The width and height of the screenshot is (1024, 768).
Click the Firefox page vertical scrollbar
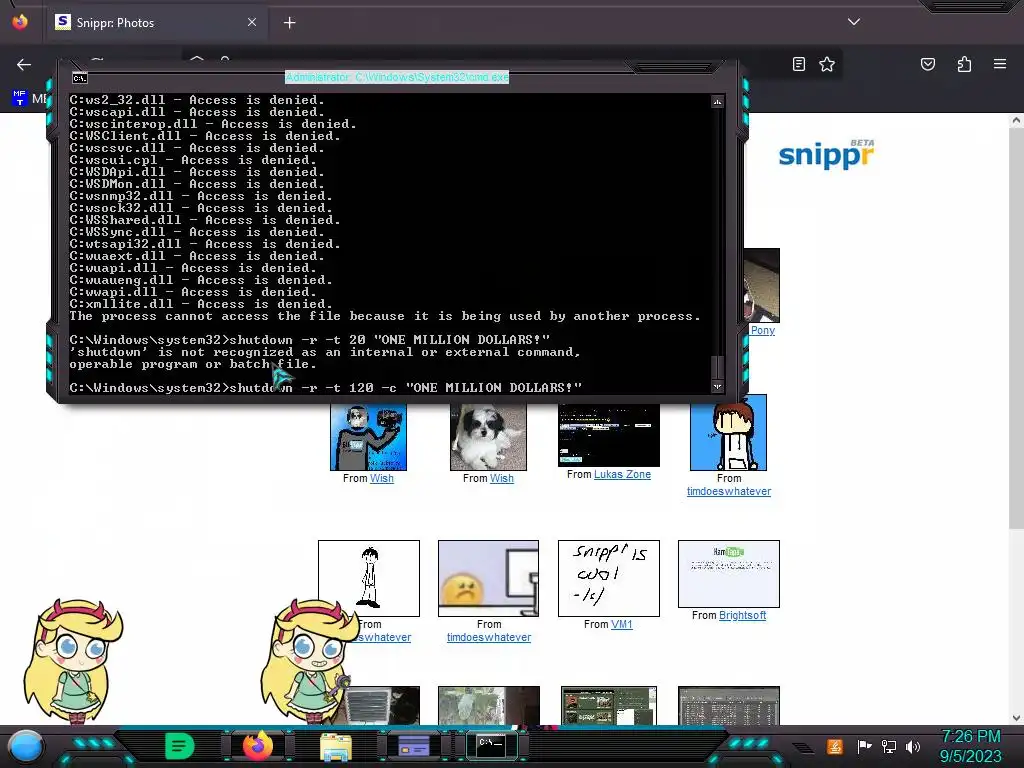[1016, 327]
